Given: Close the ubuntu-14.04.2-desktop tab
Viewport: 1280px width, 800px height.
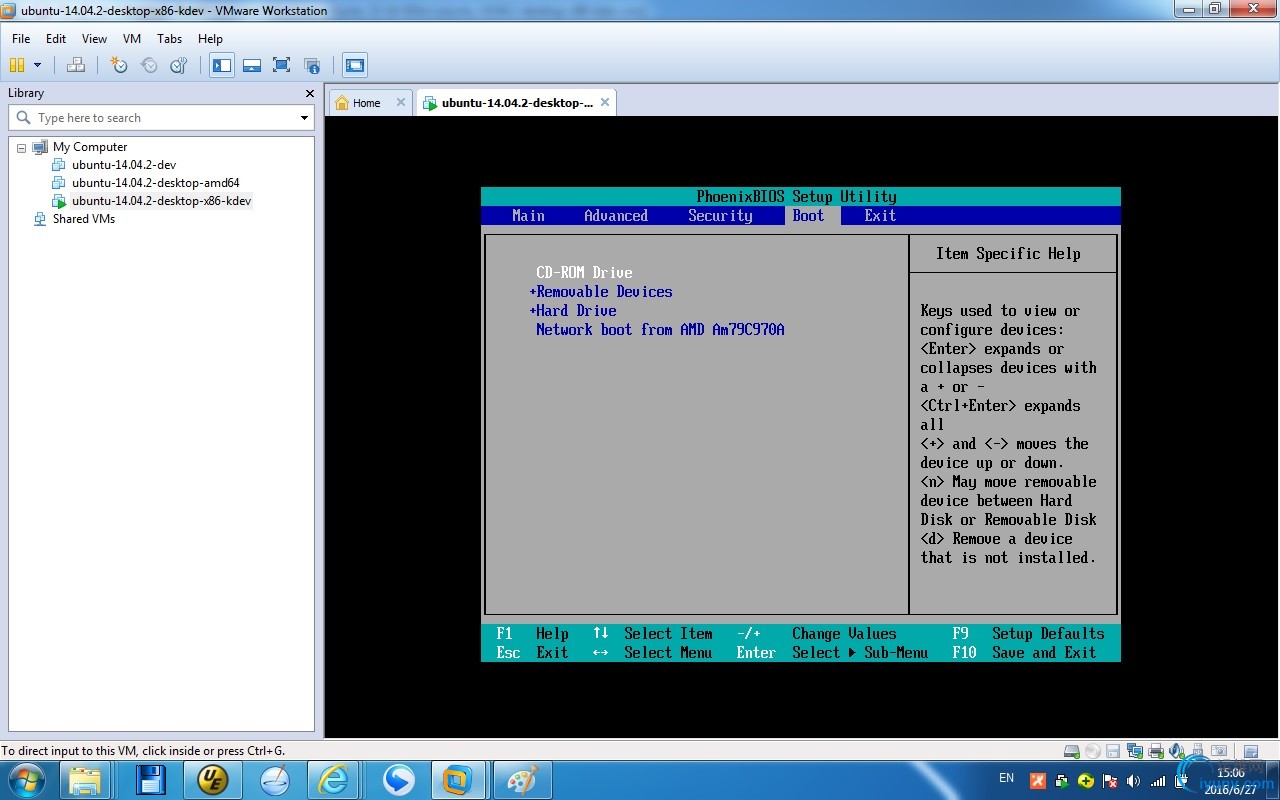Looking at the screenshot, I should [605, 102].
